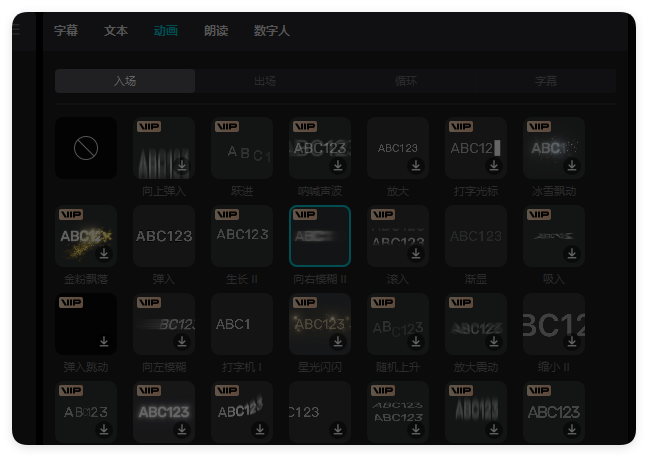The width and height of the screenshot is (648, 457).
Task: Apply the 打字机 I animation
Action: point(242,324)
